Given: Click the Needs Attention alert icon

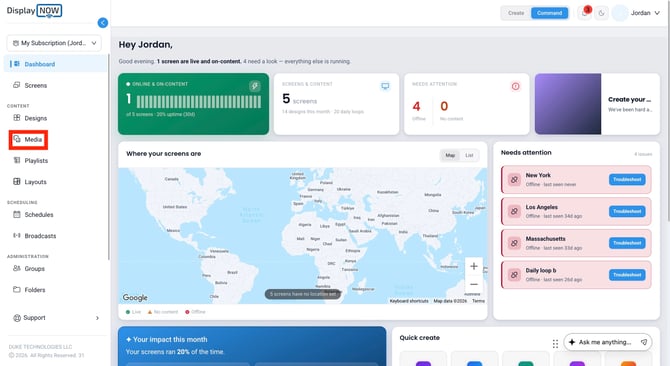Looking at the screenshot, I should 516,86.
